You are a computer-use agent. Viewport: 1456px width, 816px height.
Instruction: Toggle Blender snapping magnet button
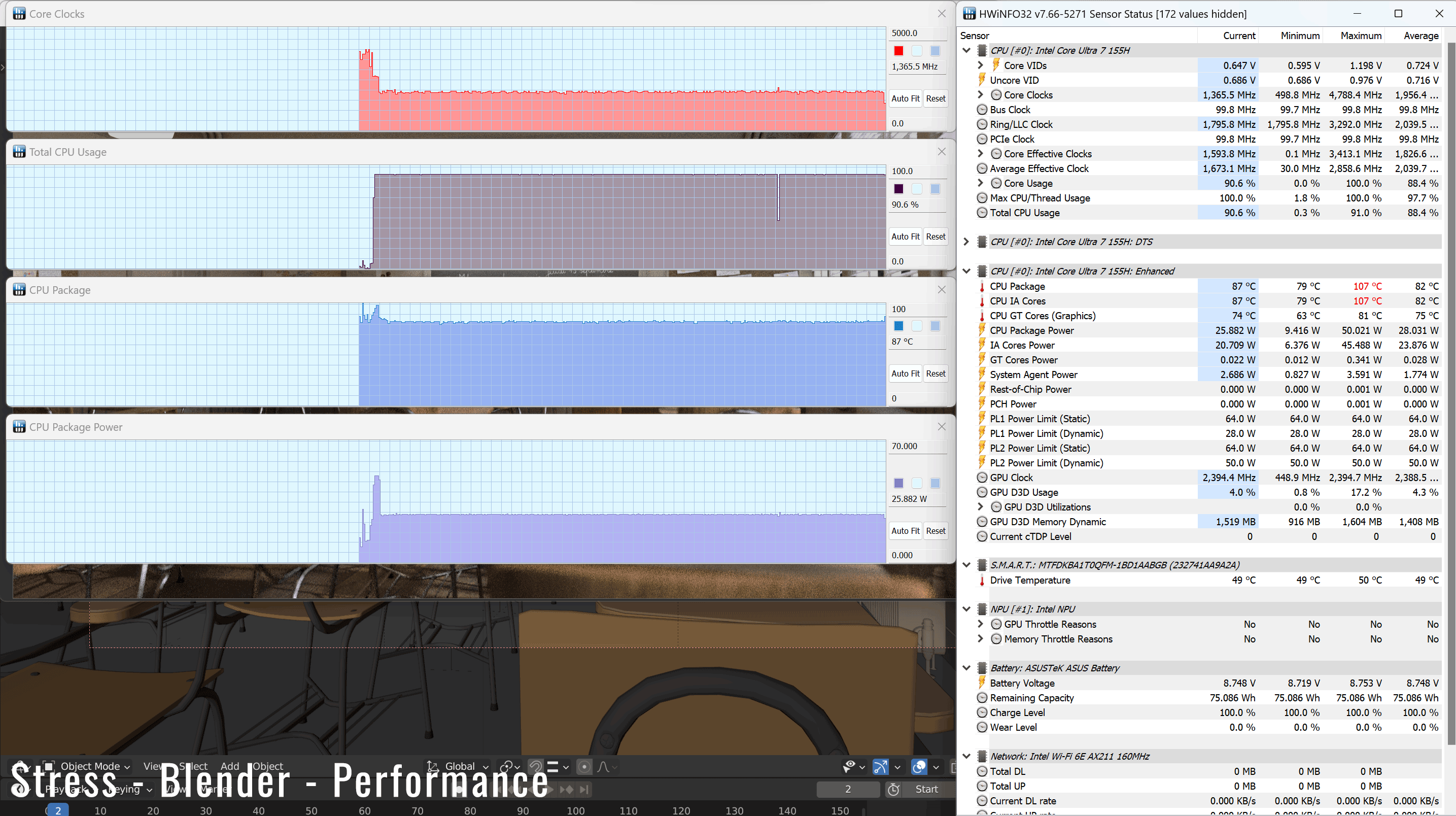pyautogui.click(x=535, y=766)
